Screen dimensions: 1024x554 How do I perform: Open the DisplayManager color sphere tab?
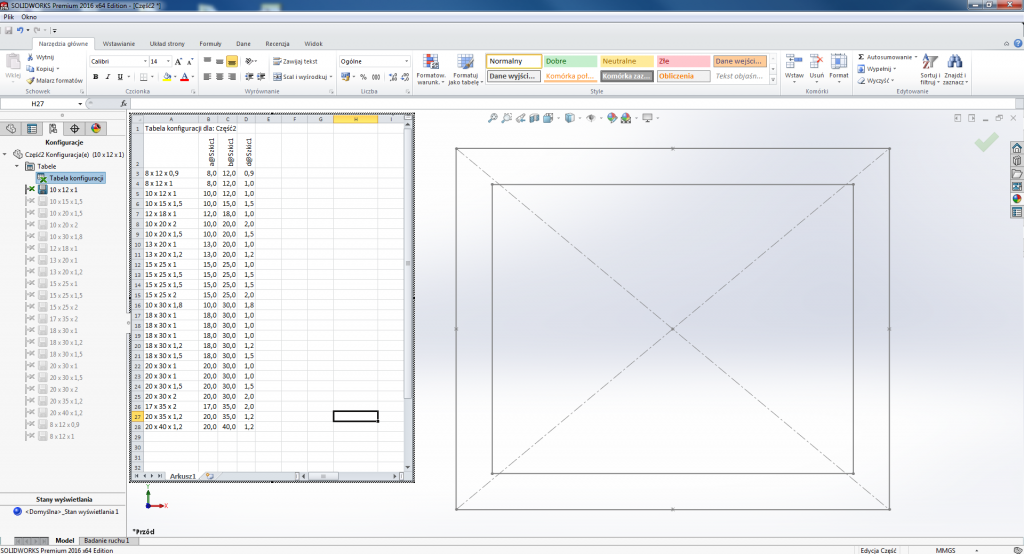coord(96,128)
